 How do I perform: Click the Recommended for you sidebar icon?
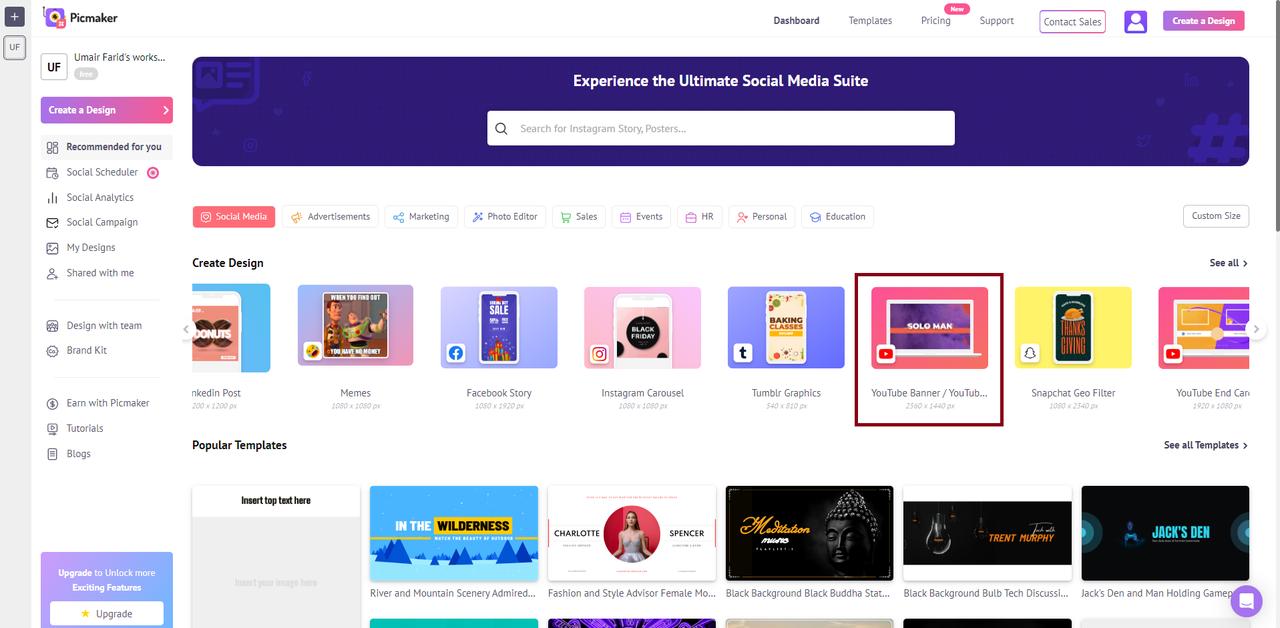53,147
